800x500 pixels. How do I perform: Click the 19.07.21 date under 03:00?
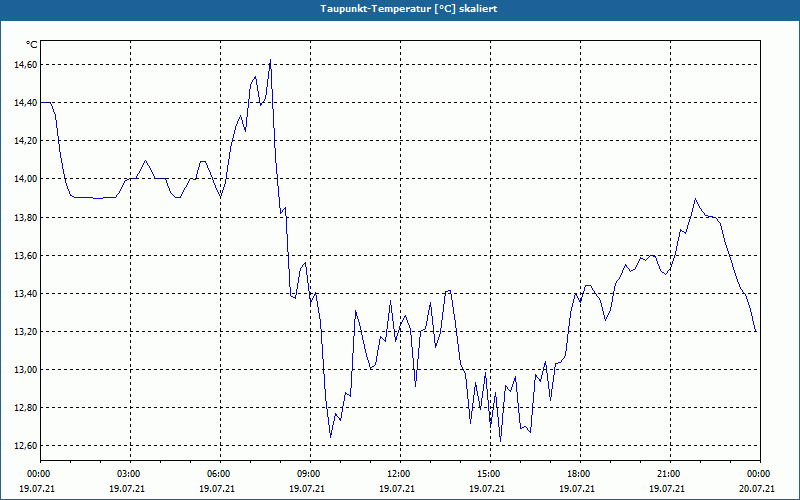point(127,489)
